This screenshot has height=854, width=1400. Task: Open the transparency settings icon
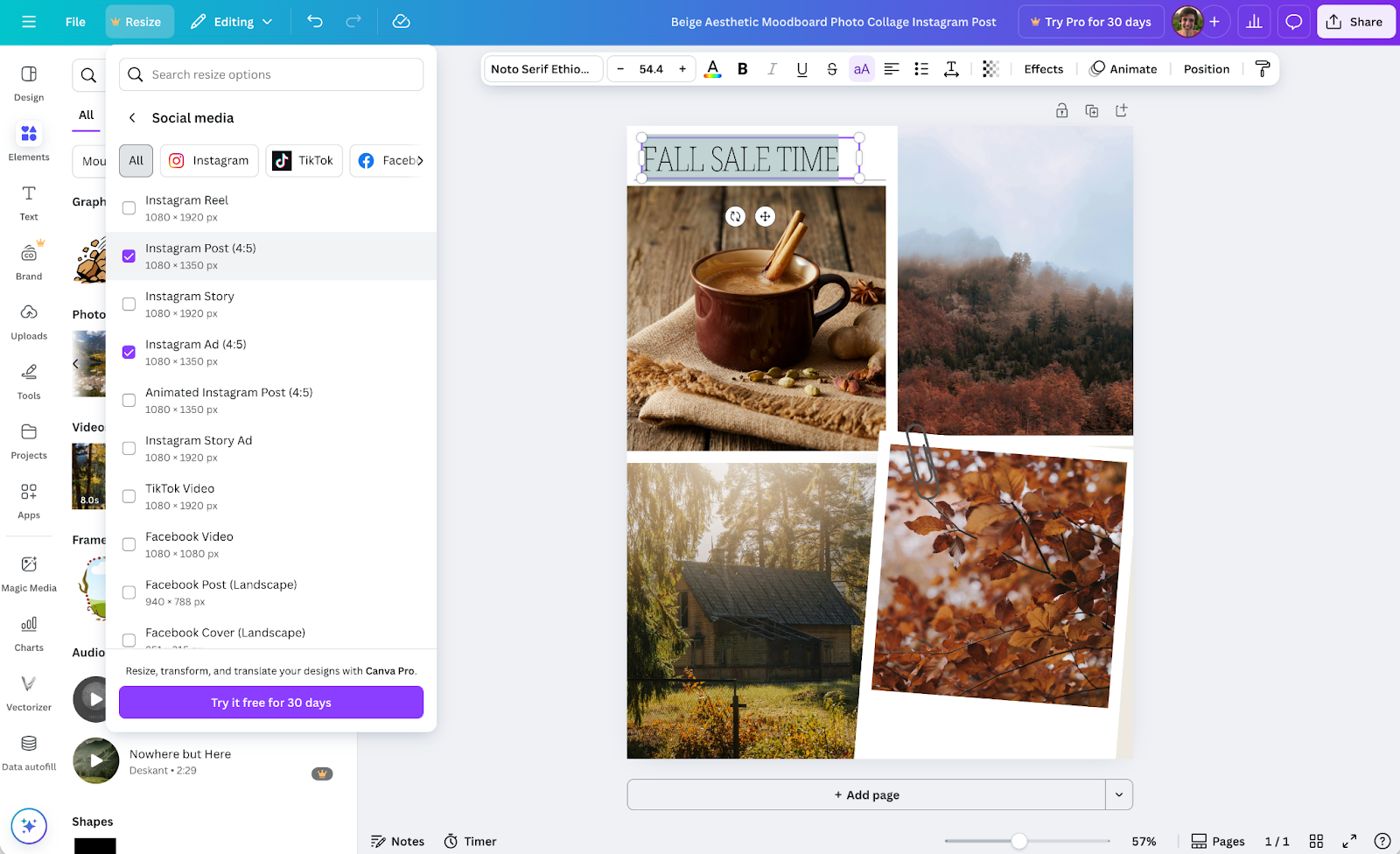[990, 68]
